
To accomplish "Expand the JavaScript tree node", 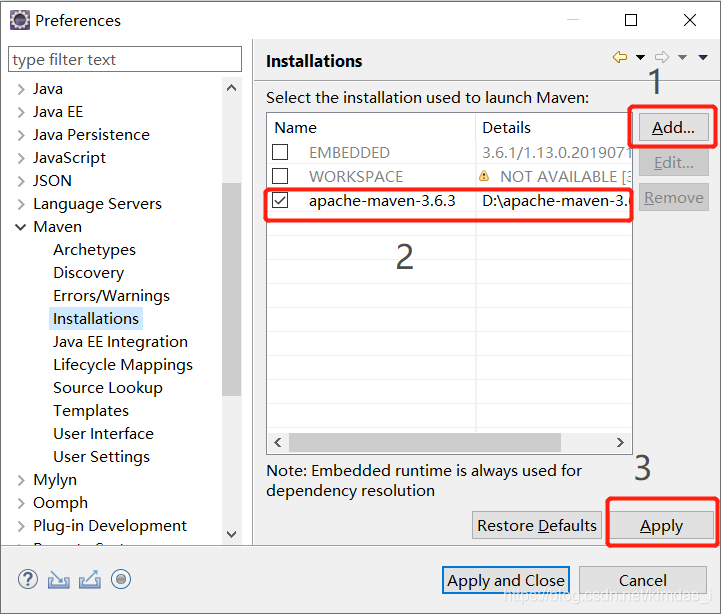I will [21, 158].
